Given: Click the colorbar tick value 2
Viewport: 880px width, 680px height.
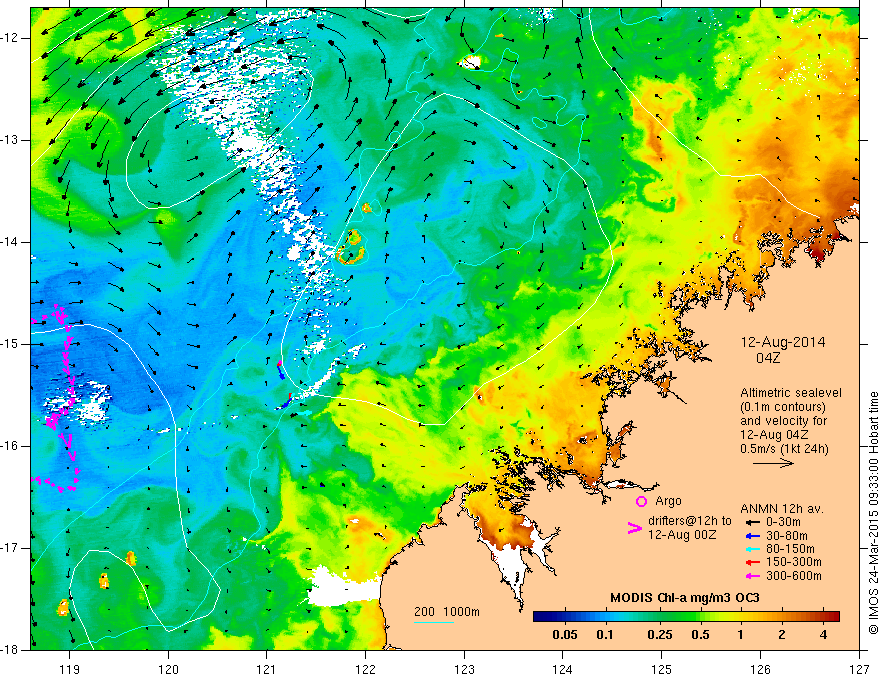Looking at the screenshot, I should click(782, 635).
